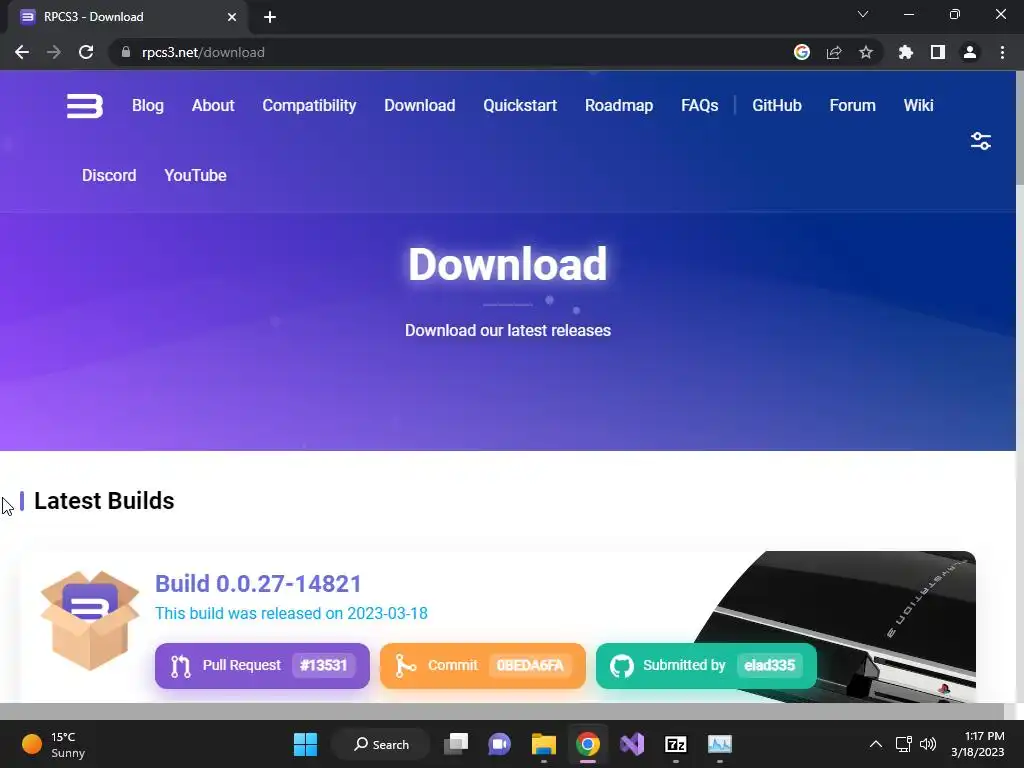Open the Quickstart guide

(520, 105)
